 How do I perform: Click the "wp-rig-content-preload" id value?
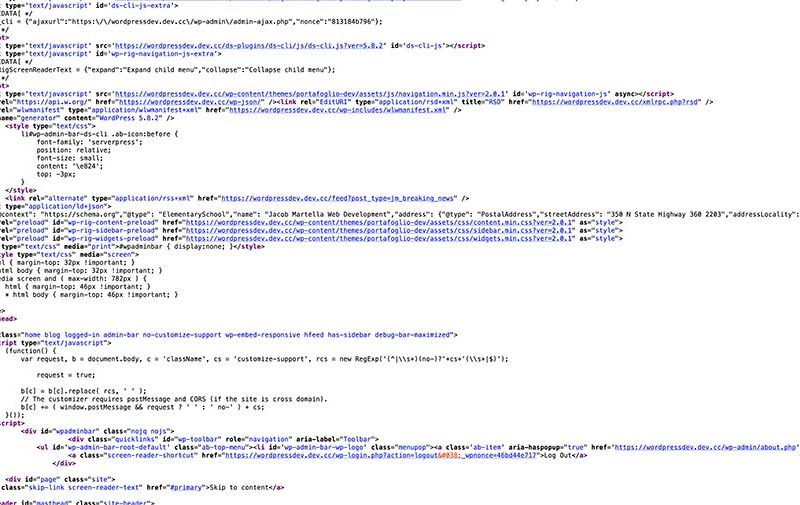coord(111,222)
